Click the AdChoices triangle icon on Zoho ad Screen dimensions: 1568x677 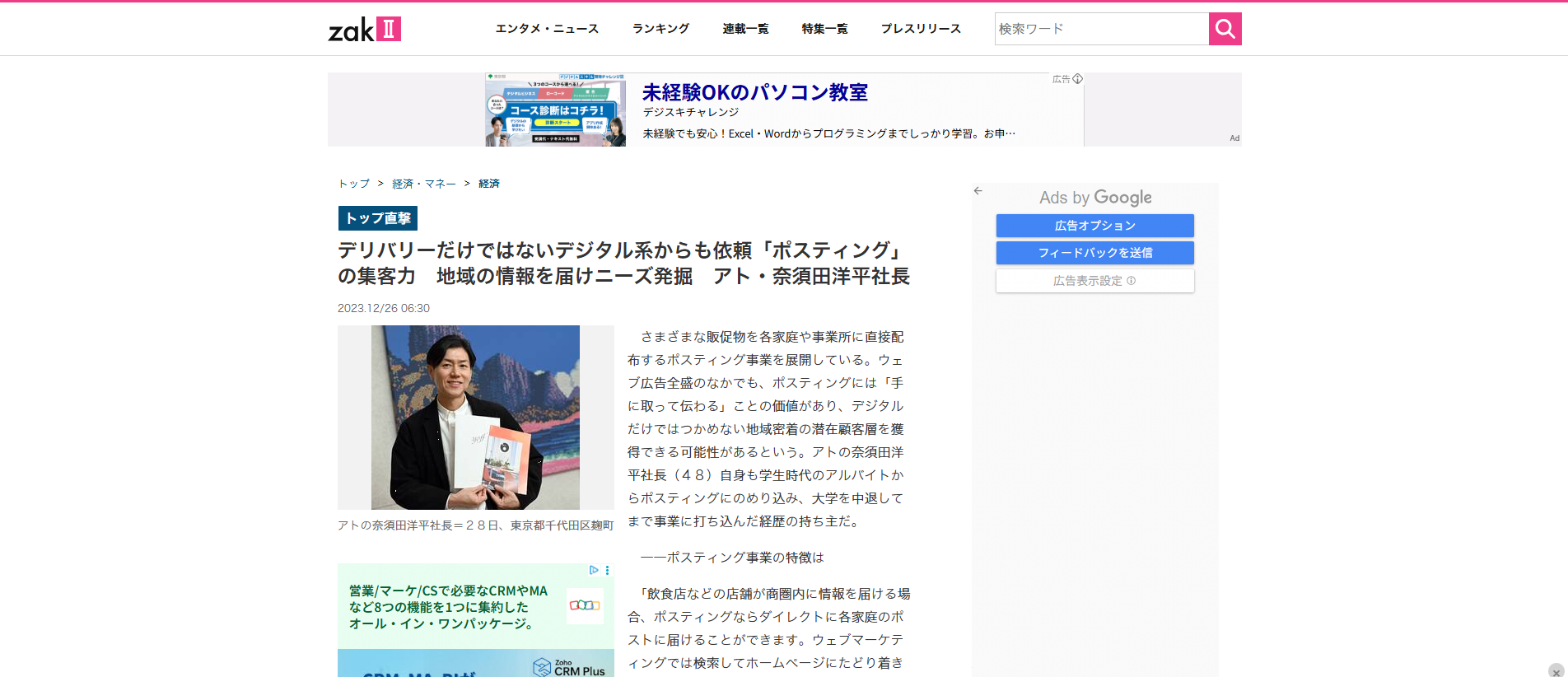pos(594,570)
